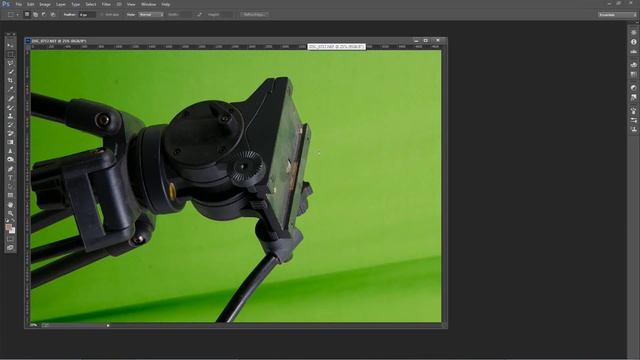Viewport: 640px width, 360px height.
Task: Open the View menu
Action: tap(131, 4)
